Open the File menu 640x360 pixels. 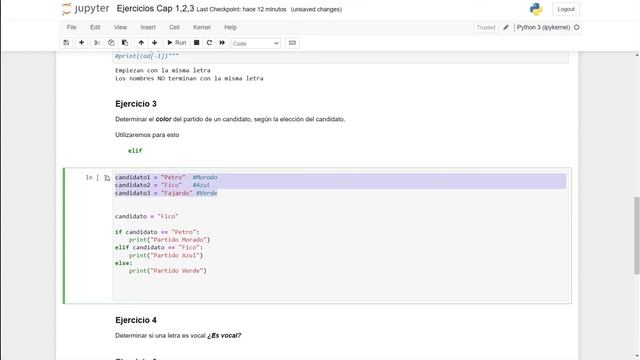click(x=71, y=27)
